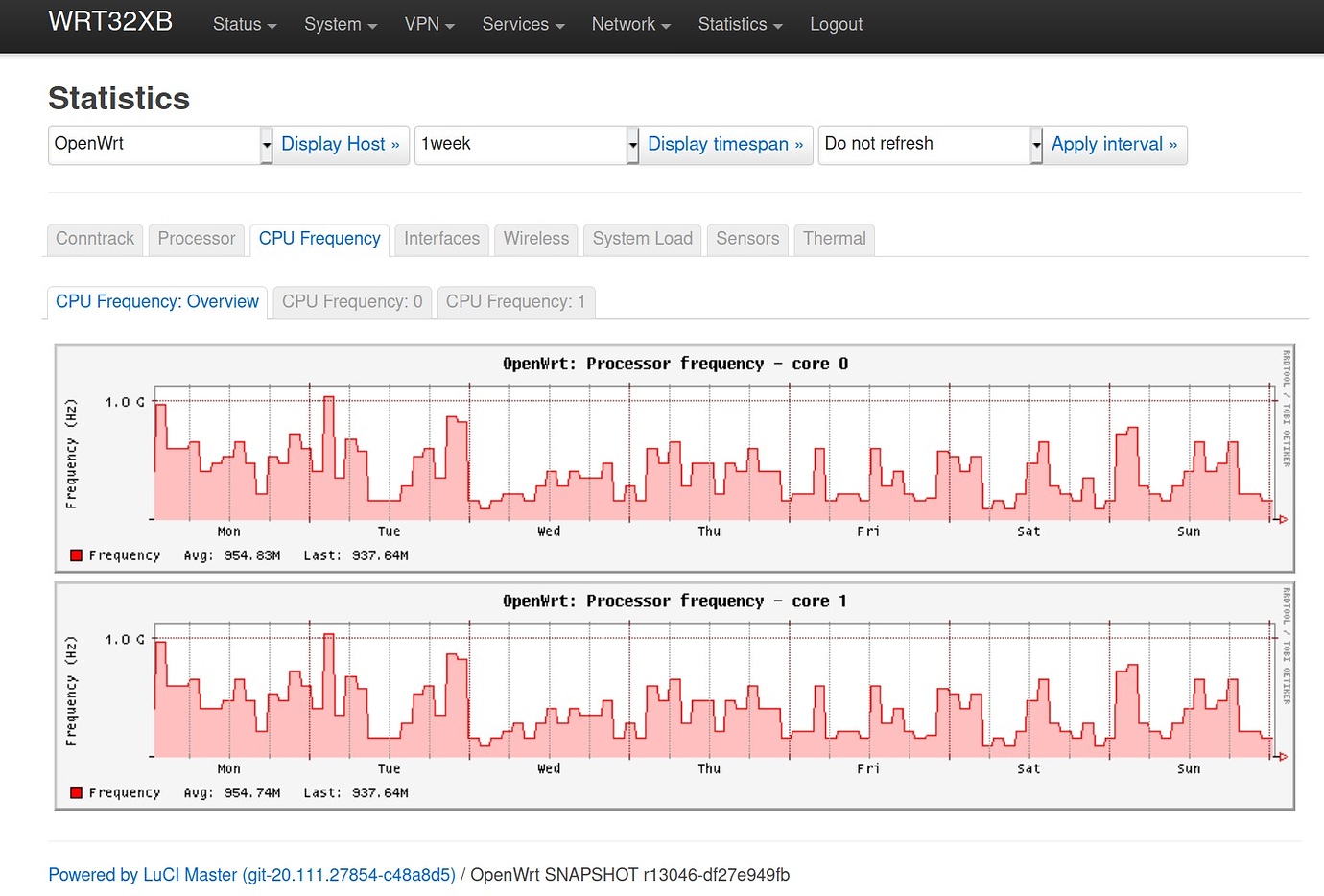Open the CPU Frequency: 1 subtab
1324x896 pixels.
(515, 302)
